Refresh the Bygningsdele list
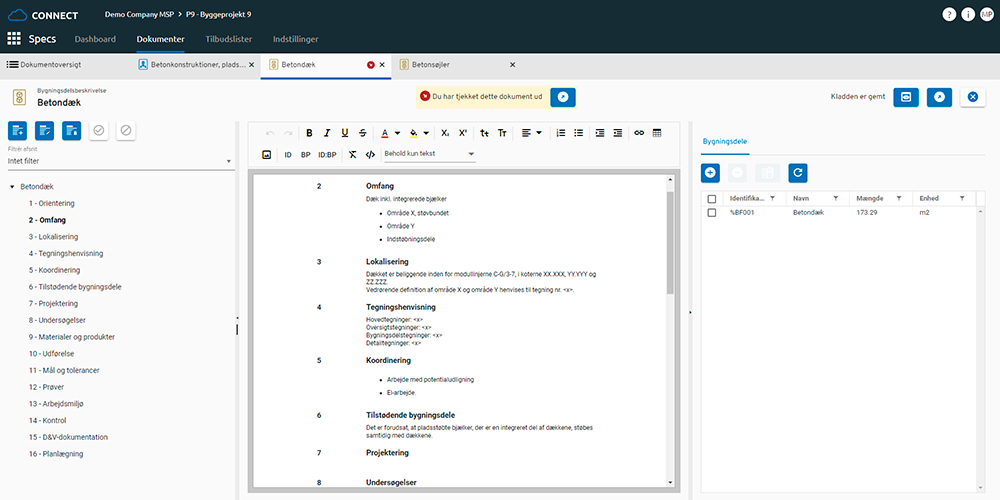Viewport: 1000px width, 500px height. [x=797, y=172]
